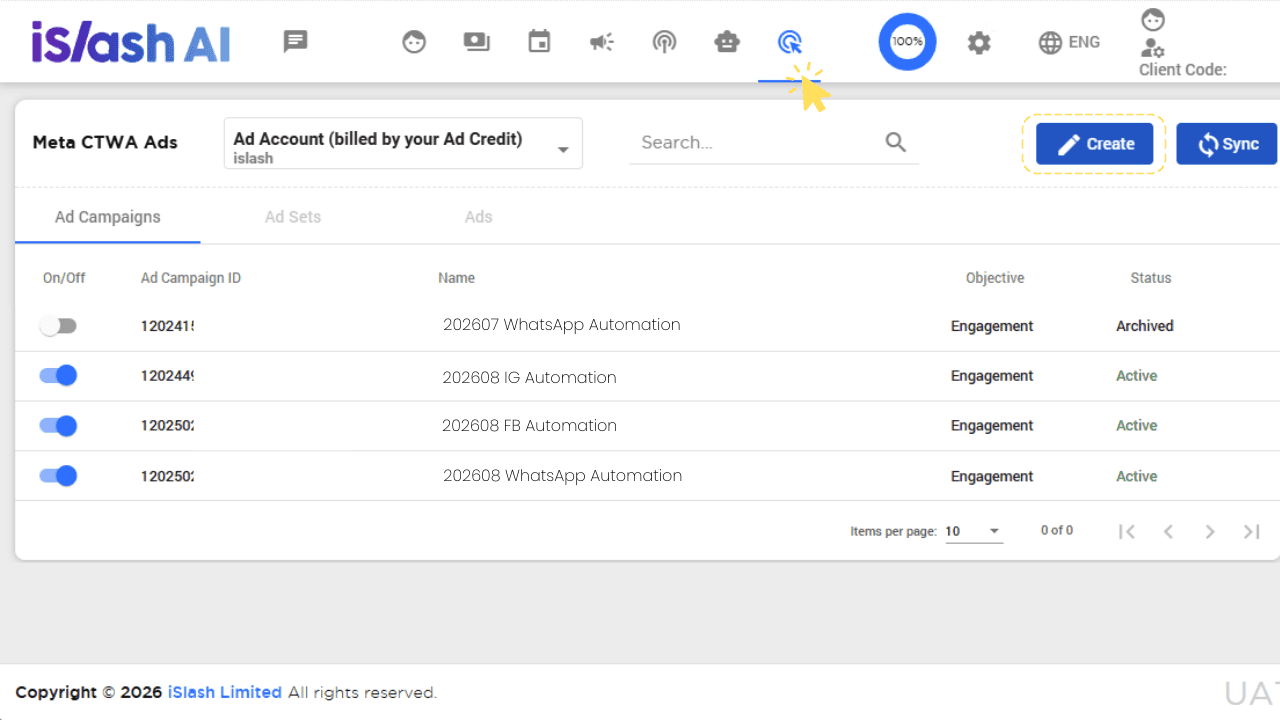
Task: Click the Sync button
Action: (1228, 144)
